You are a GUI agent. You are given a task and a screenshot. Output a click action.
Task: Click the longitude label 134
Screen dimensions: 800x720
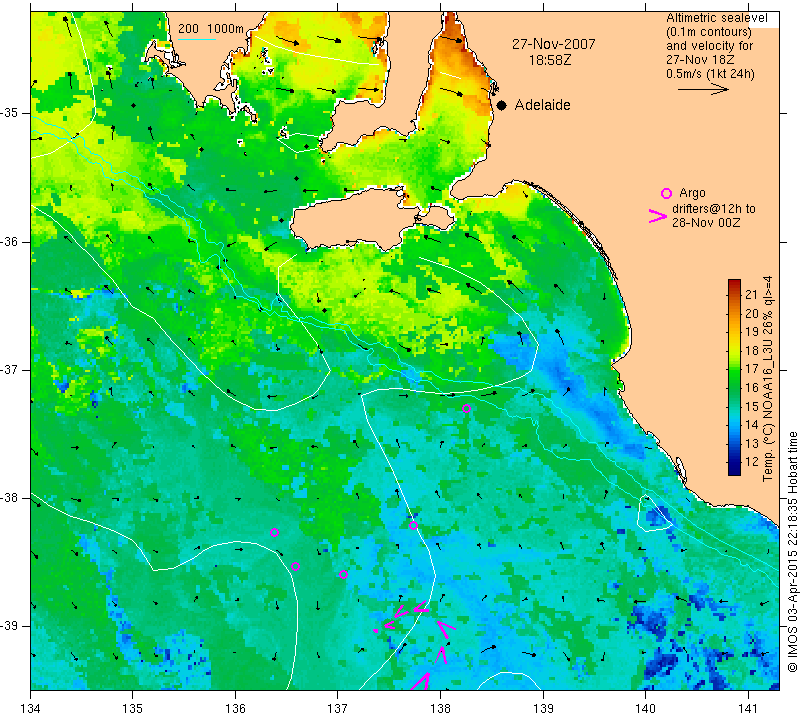[31, 709]
